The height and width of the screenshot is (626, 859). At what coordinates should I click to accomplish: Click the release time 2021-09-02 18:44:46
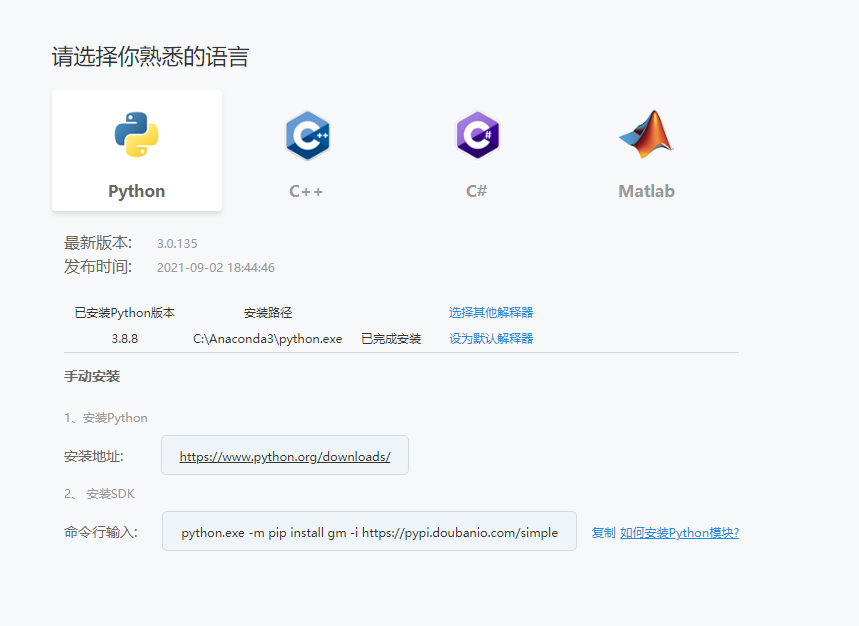(216, 268)
